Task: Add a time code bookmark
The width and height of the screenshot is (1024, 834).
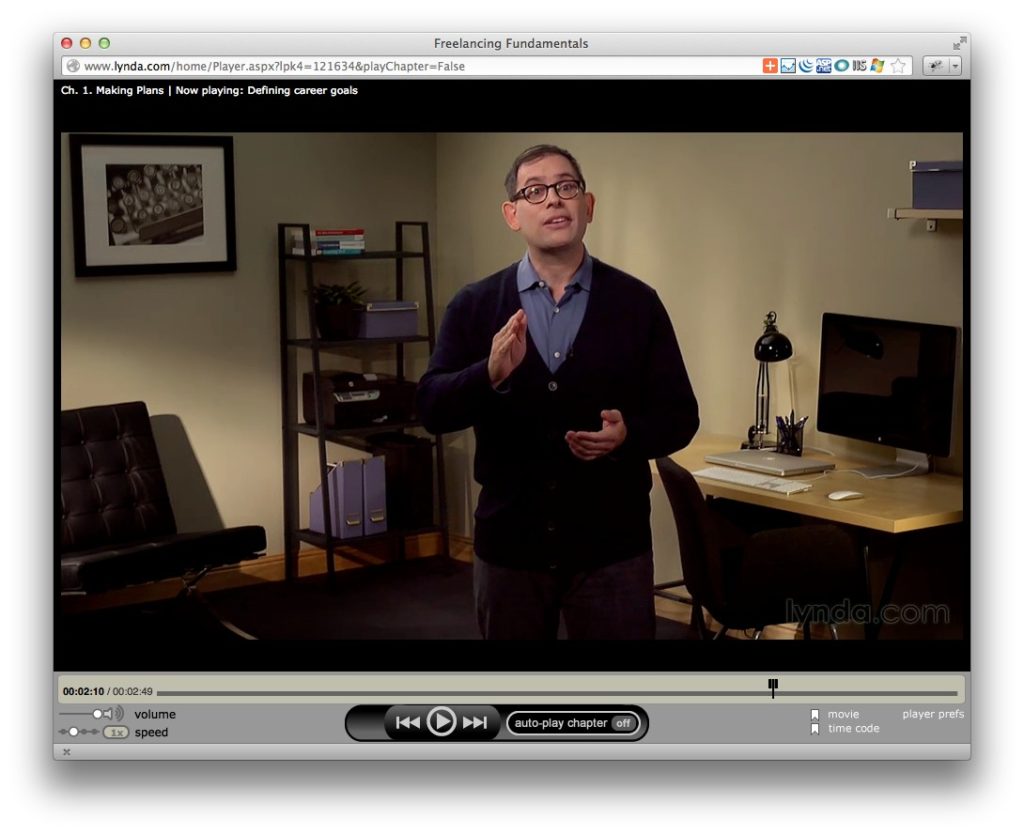Action: pos(815,729)
